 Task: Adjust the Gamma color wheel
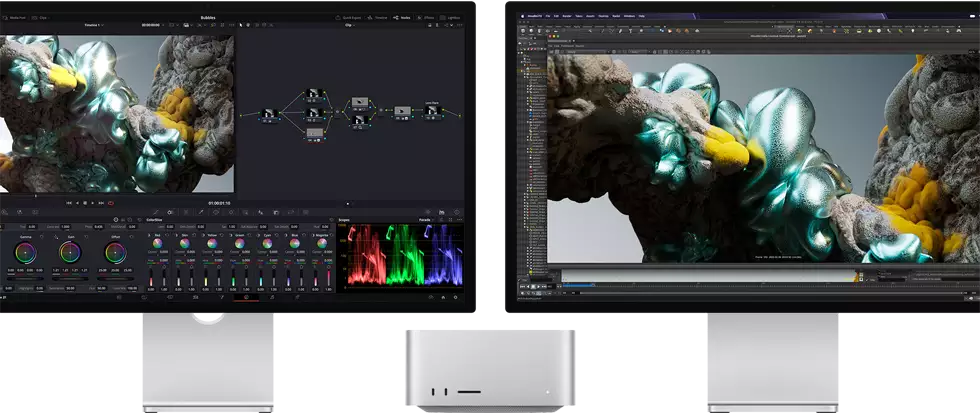(26, 253)
